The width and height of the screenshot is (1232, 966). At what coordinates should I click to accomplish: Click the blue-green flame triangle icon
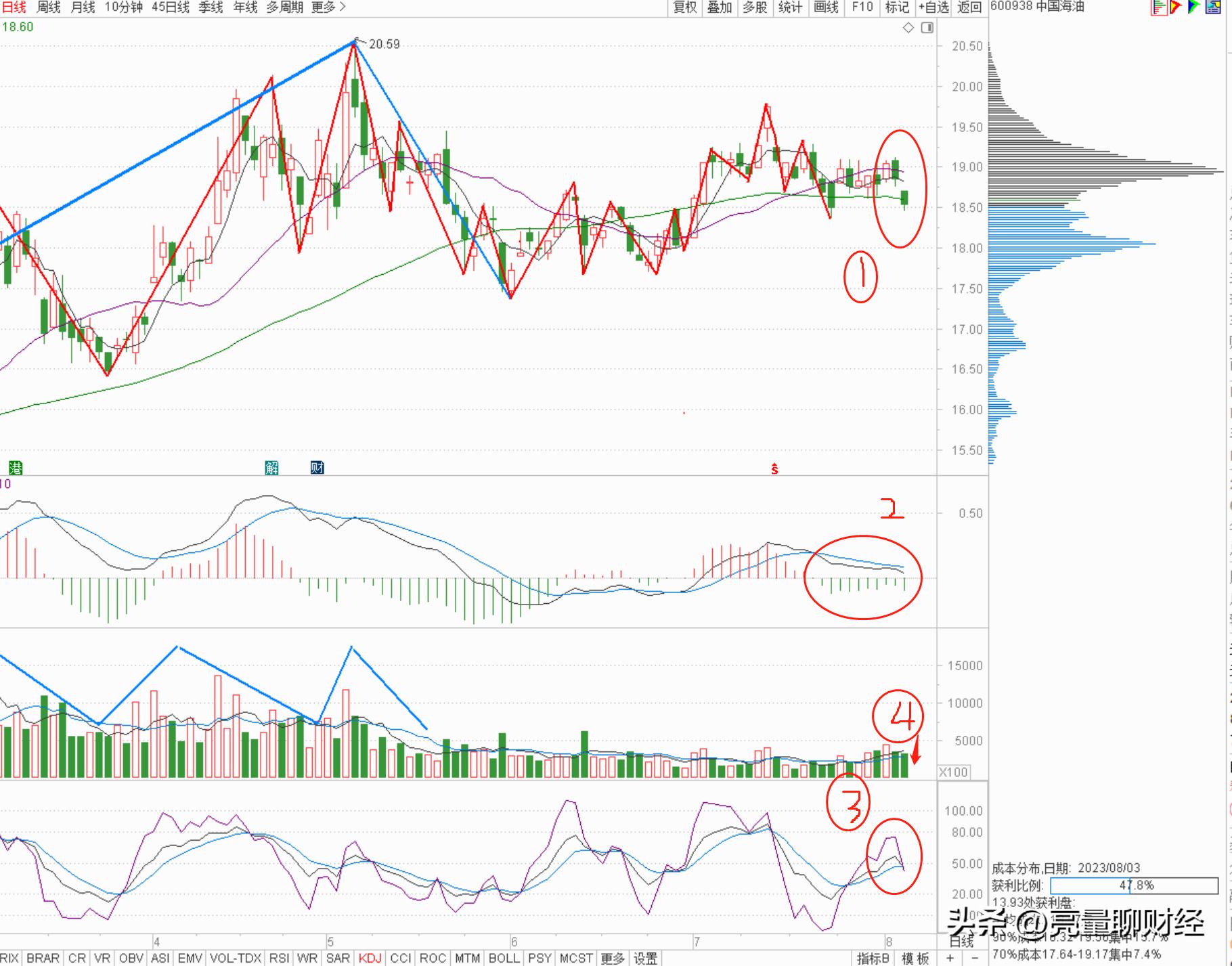(1194, 7)
